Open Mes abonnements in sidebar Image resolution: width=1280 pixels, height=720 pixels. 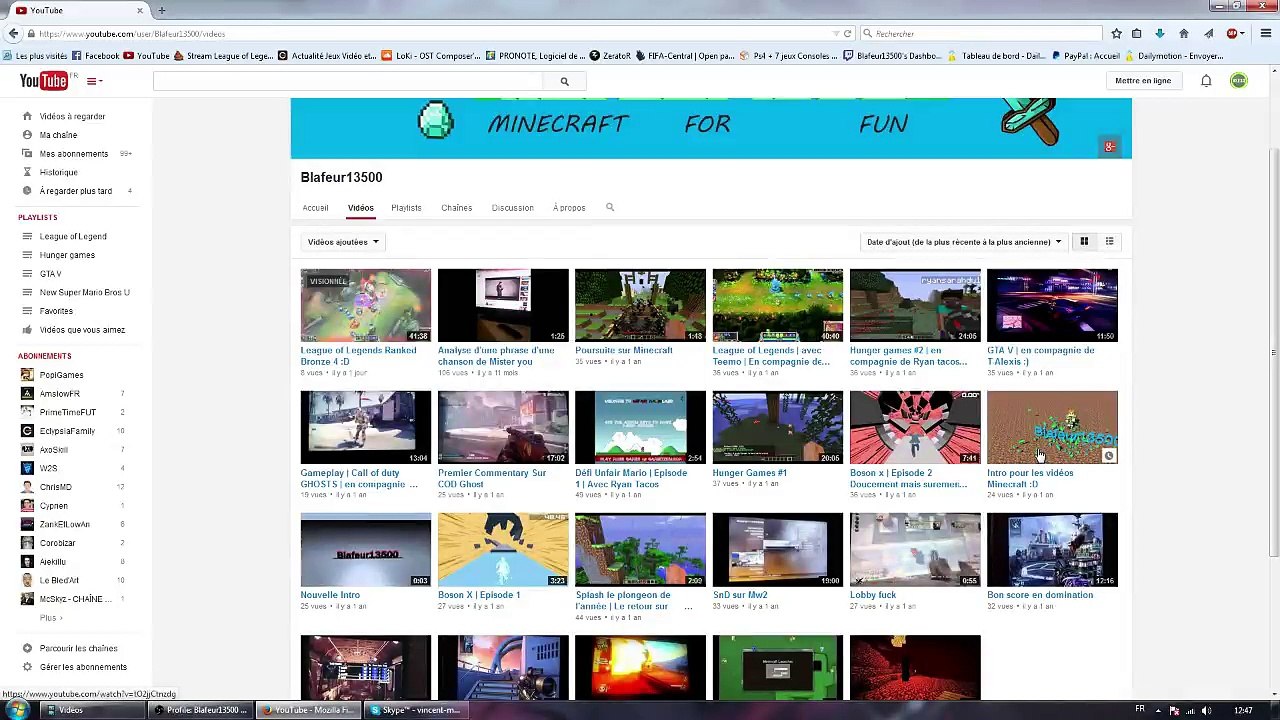point(74,154)
